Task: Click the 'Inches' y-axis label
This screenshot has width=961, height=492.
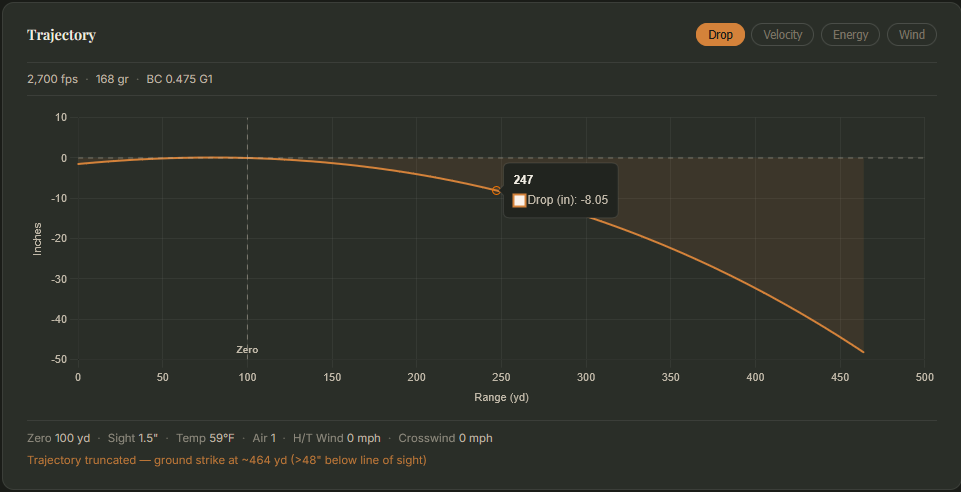Action: (37, 238)
